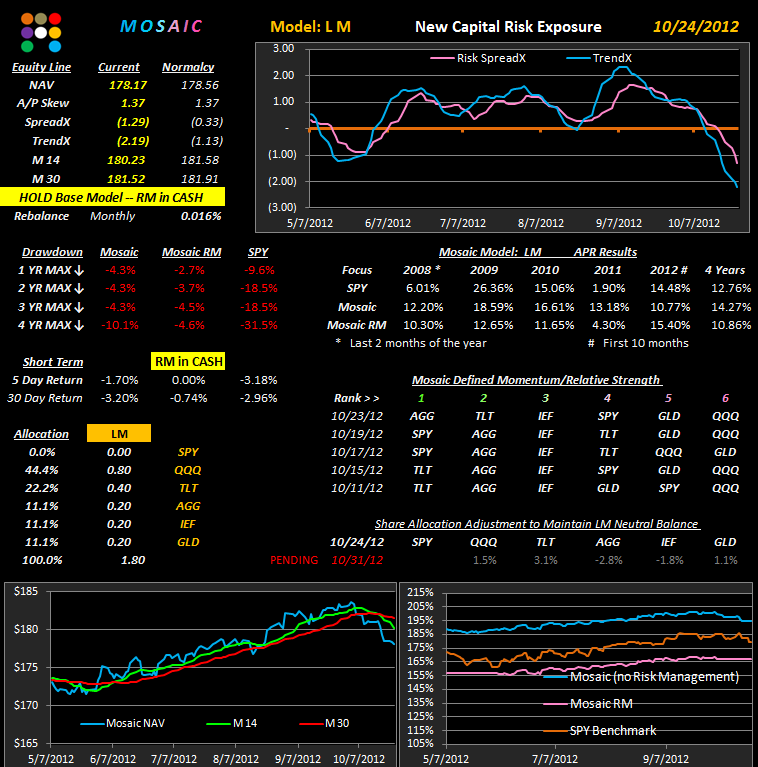Select Mosaic 2008 result 12.20%
Viewport: 758px width, 767px height.
click(x=423, y=307)
